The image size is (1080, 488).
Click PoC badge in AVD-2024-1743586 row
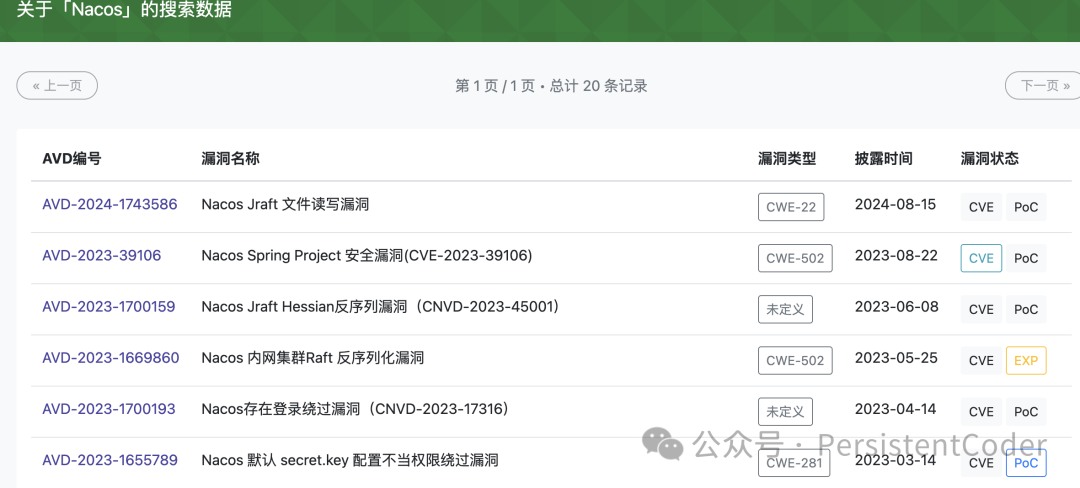tap(1026, 206)
